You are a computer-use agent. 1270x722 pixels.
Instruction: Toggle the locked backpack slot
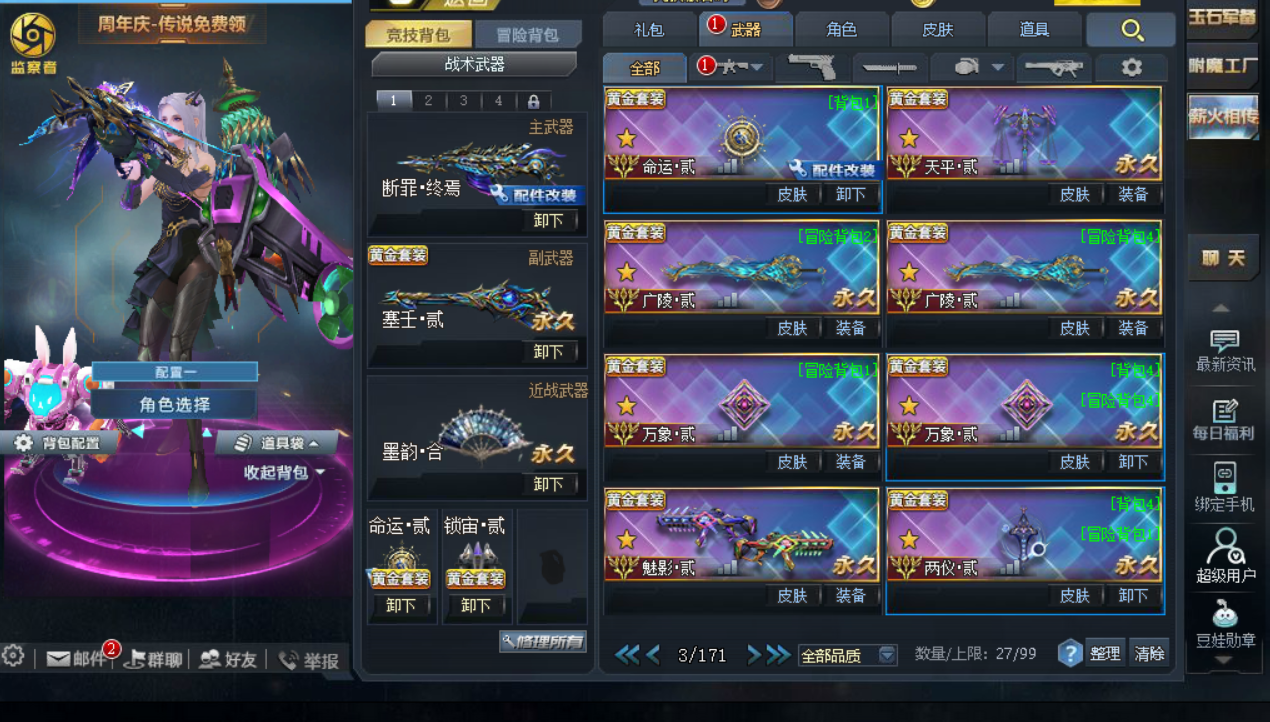pyautogui.click(x=533, y=101)
